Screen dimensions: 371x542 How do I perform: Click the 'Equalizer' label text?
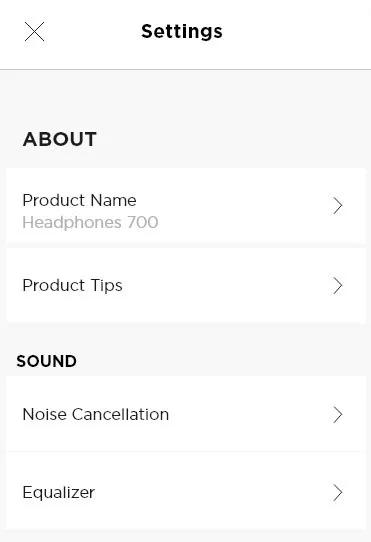(x=59, y=493)
